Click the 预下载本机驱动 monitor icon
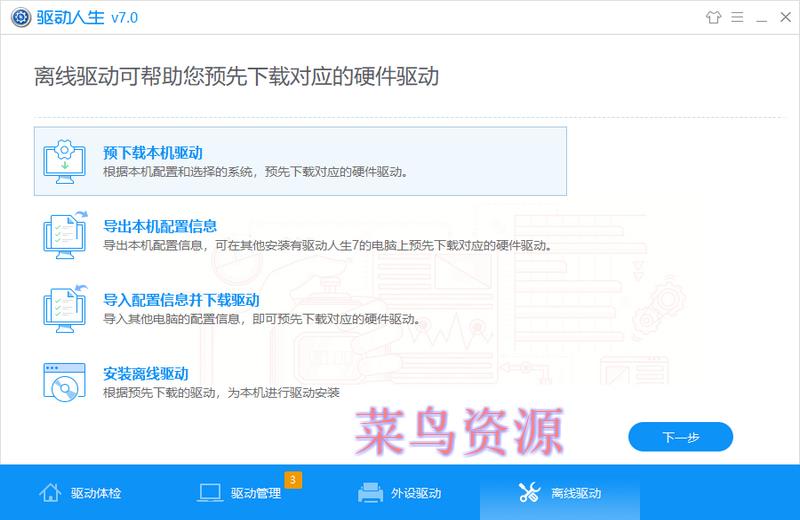This screenshot has width=800, height=520. tap(65, 161)
